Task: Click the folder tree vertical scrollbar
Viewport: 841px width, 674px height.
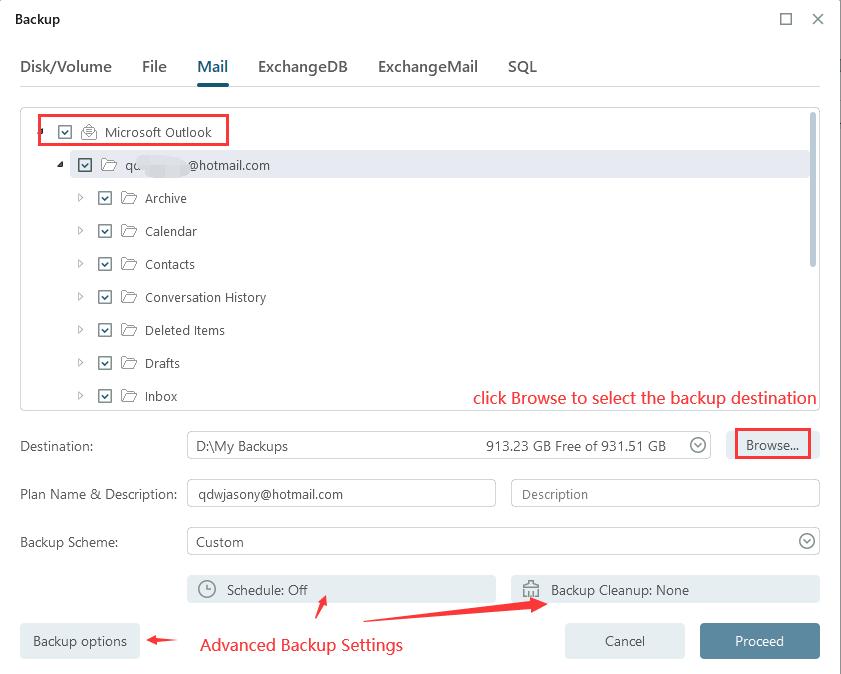Action: coord(813,190)
